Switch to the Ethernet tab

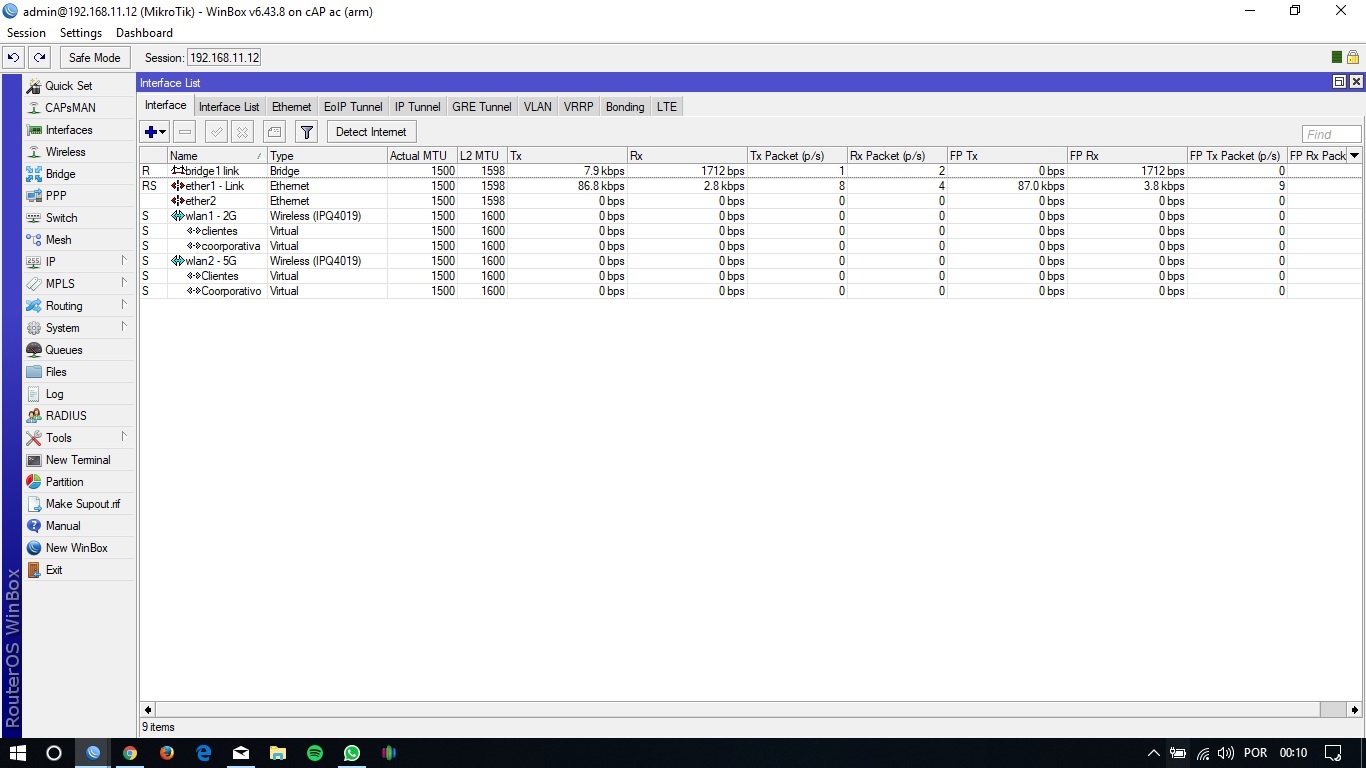click(292, 107)
